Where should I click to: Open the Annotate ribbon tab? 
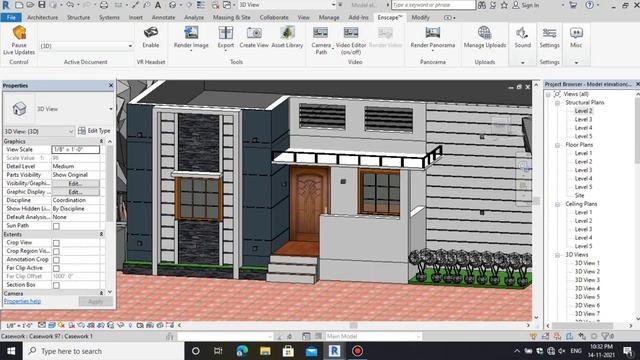point(163,18)
